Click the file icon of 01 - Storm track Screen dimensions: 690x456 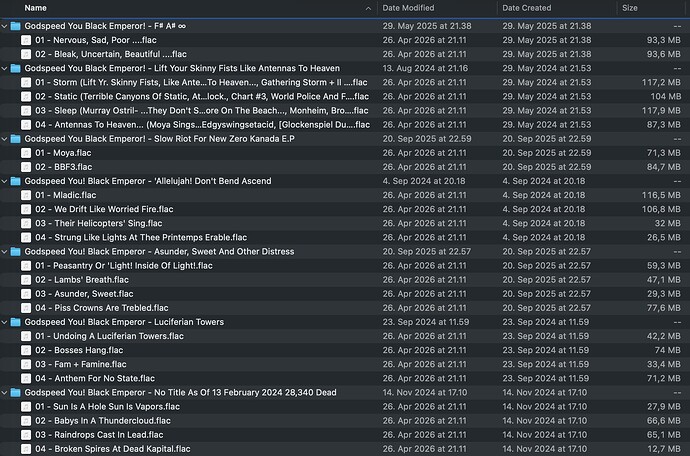point(26,82)
